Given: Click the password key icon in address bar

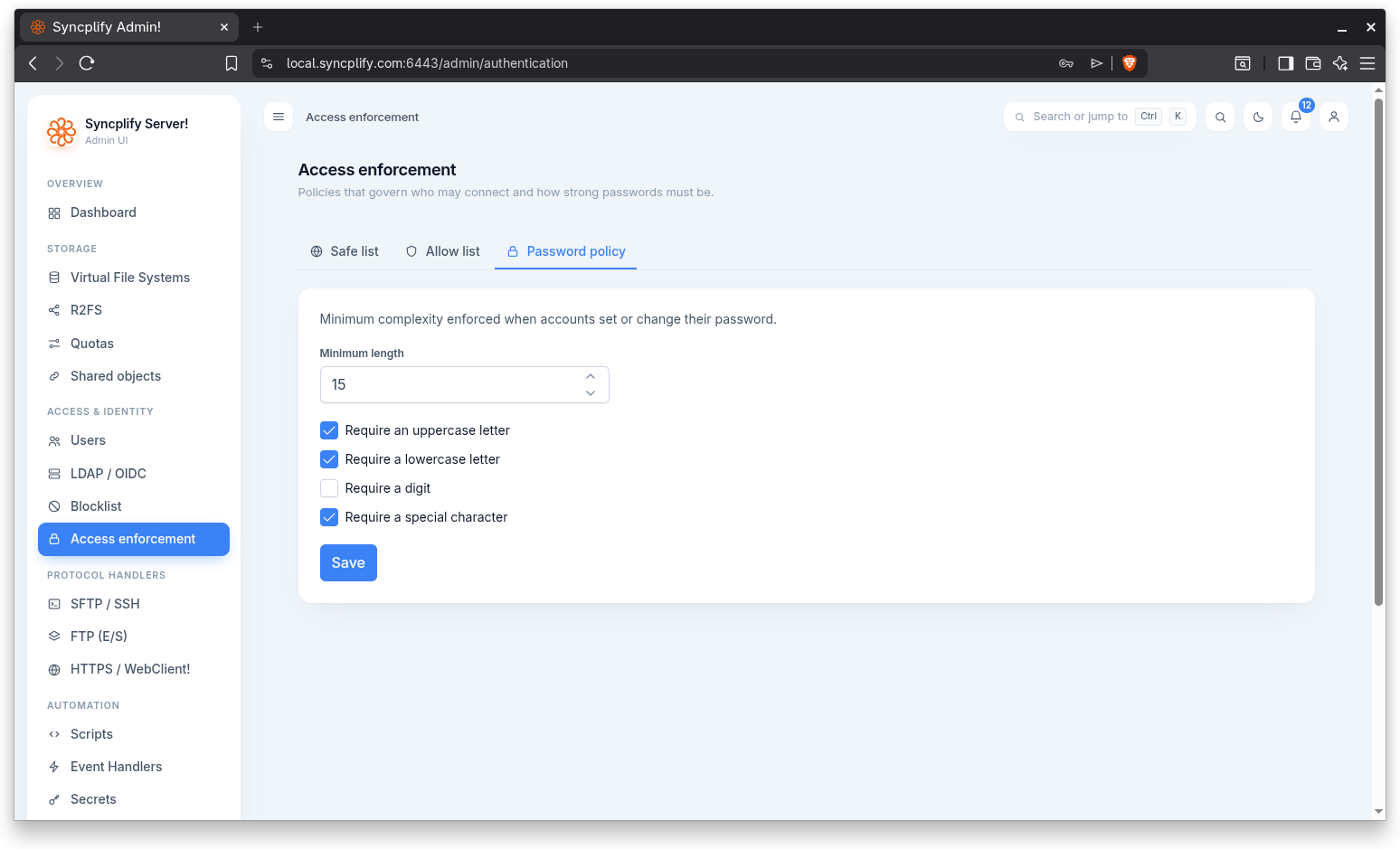Looking at the screenshot, I should 1066,63.
